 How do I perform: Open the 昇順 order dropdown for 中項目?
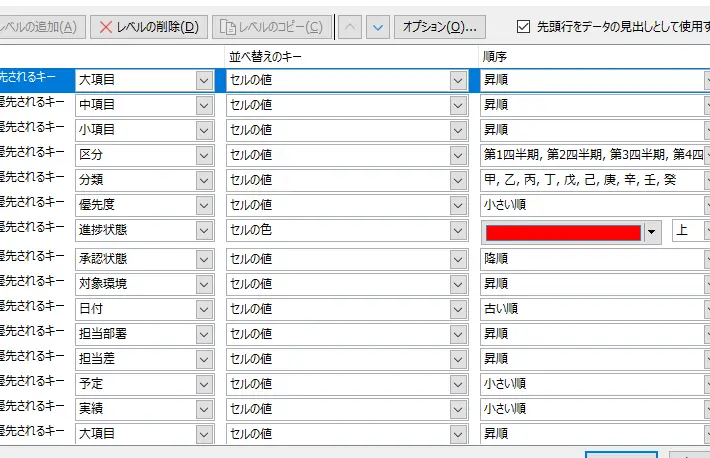(595, 105)
